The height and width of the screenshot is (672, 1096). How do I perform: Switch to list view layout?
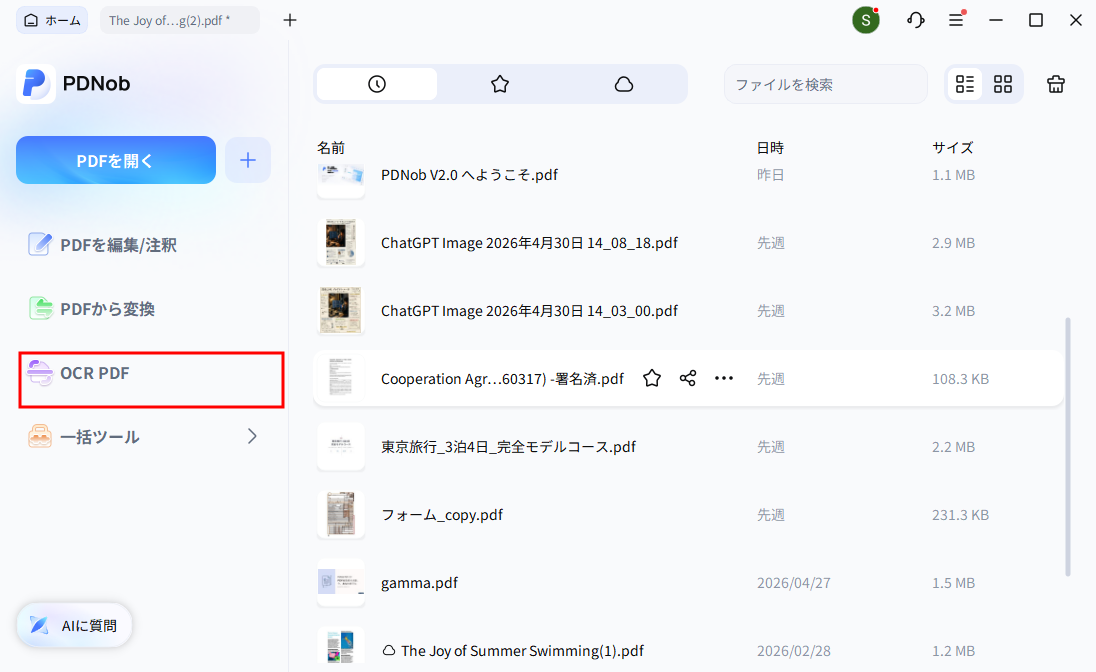click(965, 84)
